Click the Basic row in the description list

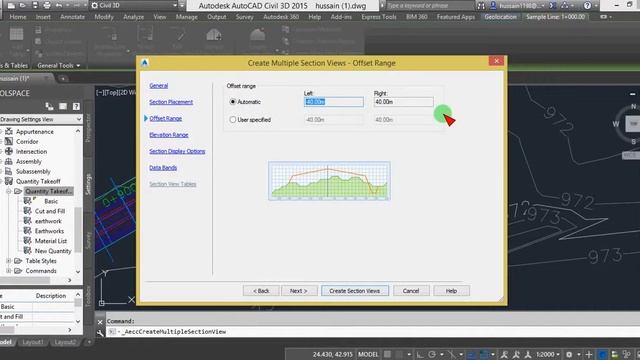point(37,307)
